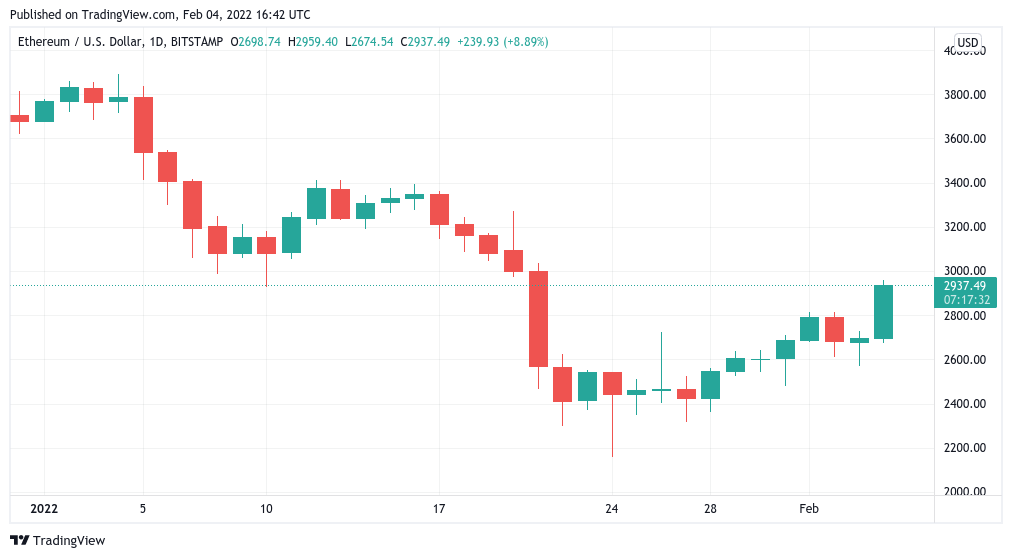
Task: Select the latest large green candle
Action: (883, 312)
